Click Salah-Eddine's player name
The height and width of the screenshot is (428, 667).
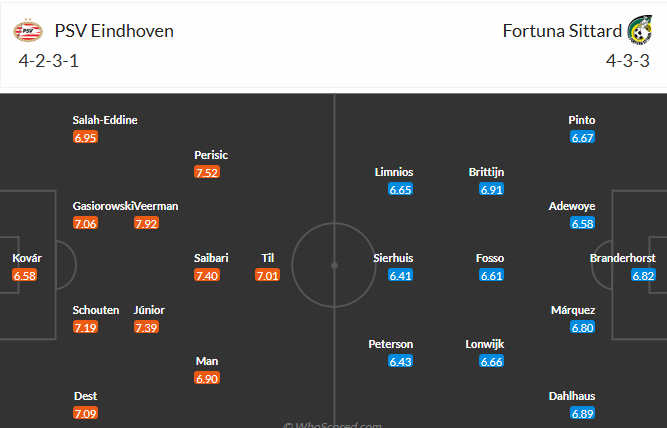105,120
